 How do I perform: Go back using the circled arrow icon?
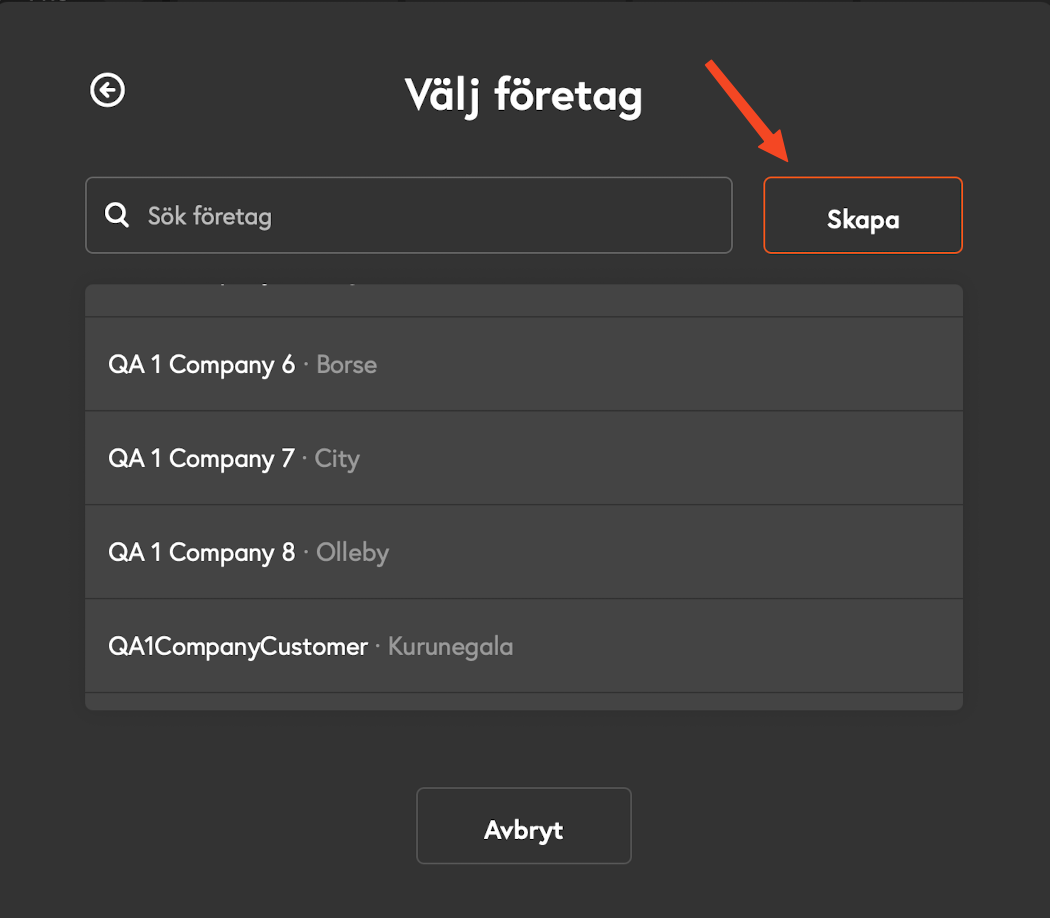pos(108,90)
